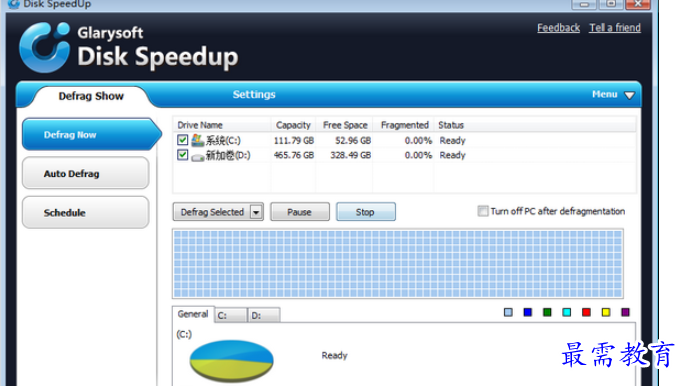The width and height of the screenshot is (683, 386).
Task: Click the 52.96 GB free space value
Action: coord(353,141)
